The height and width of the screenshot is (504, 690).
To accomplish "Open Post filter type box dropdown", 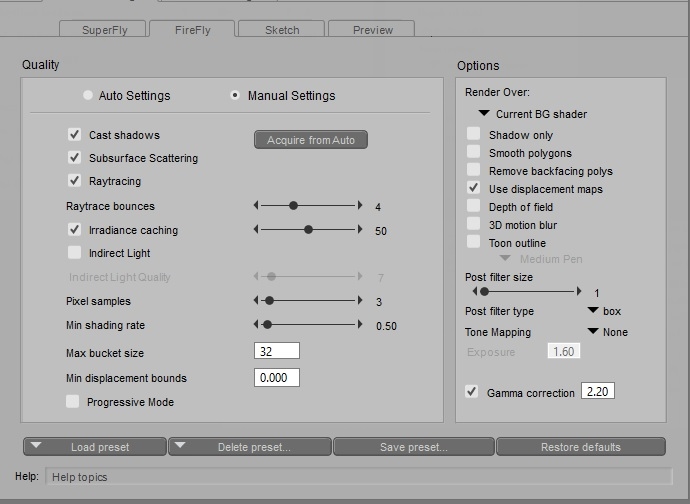I will (x=603, y=311).
